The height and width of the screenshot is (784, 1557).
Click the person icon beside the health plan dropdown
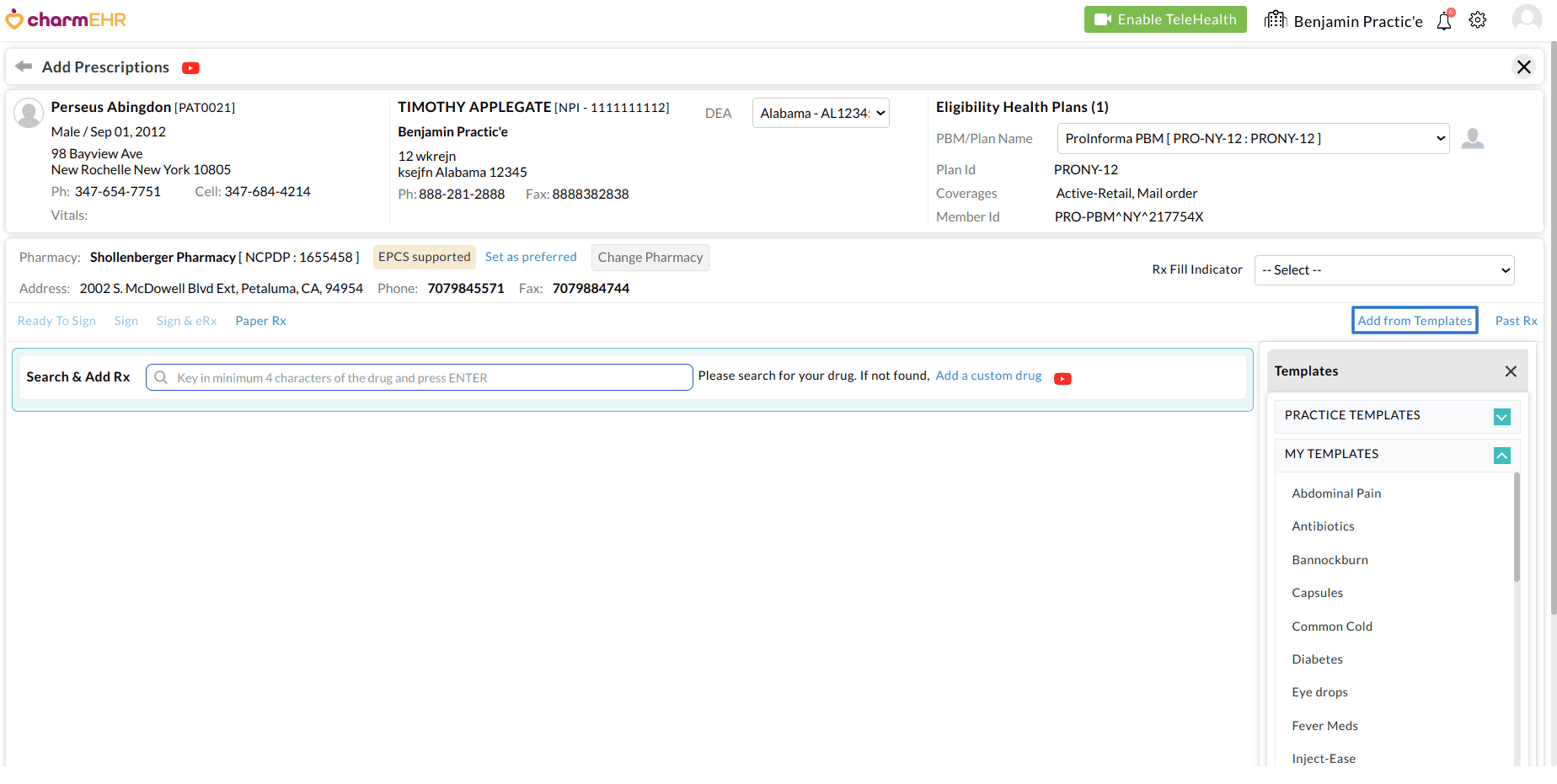click(x=1473, y=138)
